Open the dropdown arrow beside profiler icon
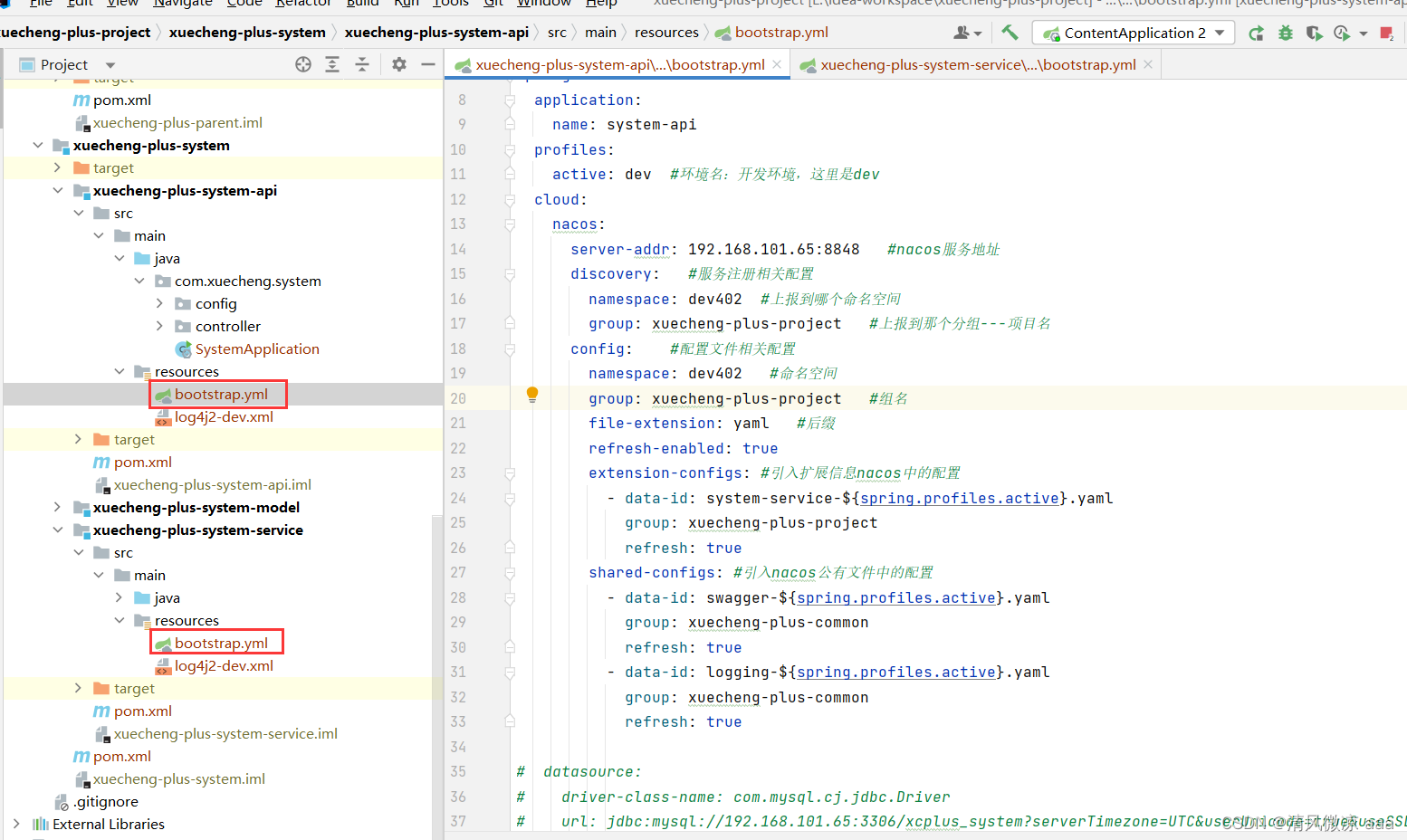 tap(1364, 34)
